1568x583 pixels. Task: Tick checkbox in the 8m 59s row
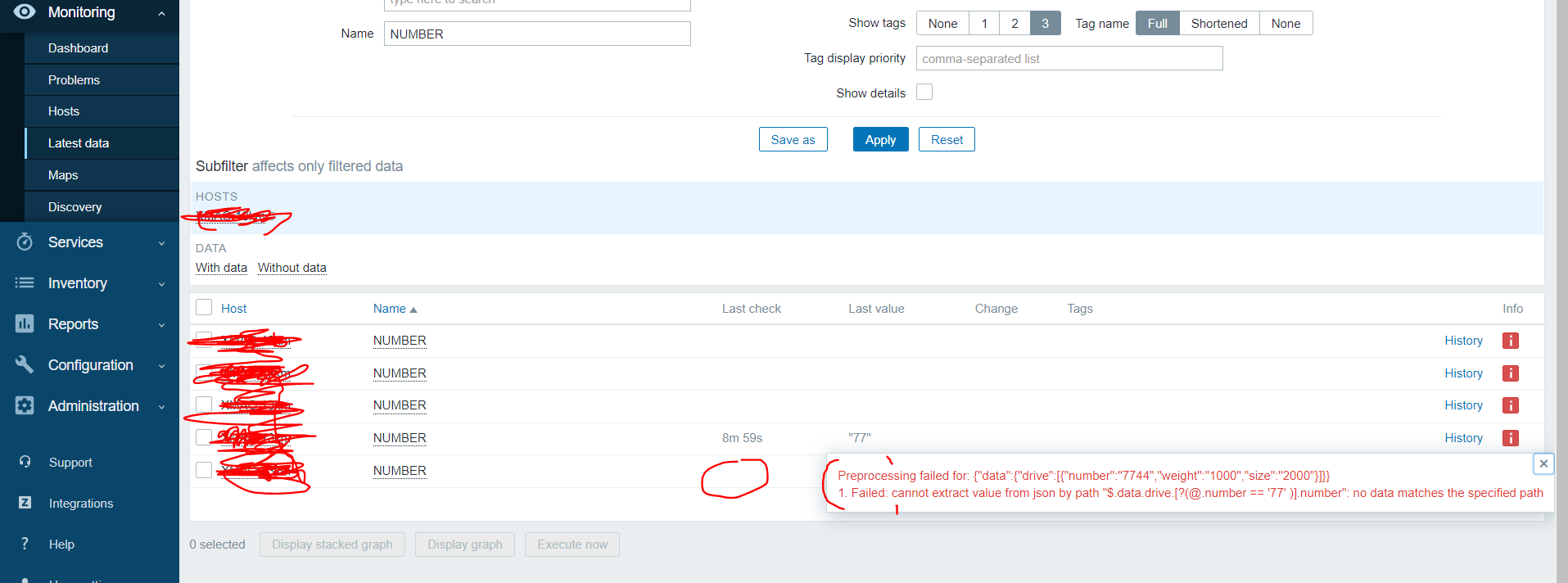coord(204,437)
